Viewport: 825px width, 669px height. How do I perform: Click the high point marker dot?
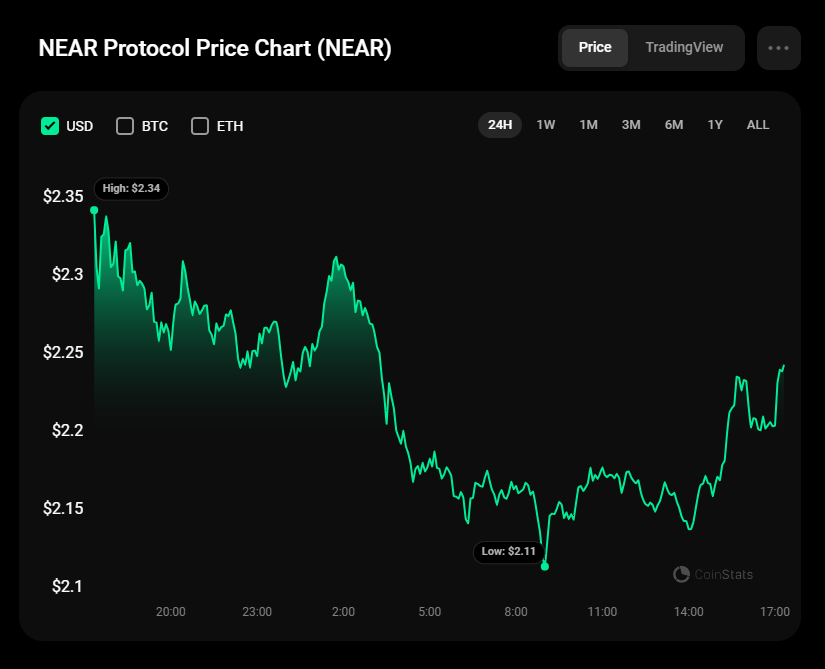pyautogui.click(x=94, y=210)
